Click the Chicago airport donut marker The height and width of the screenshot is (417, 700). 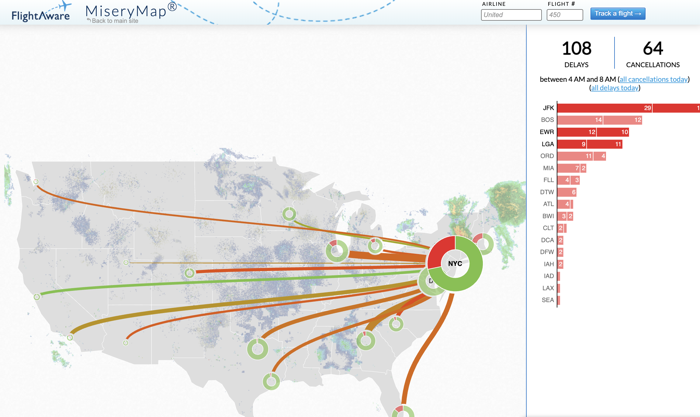(337, 249)
